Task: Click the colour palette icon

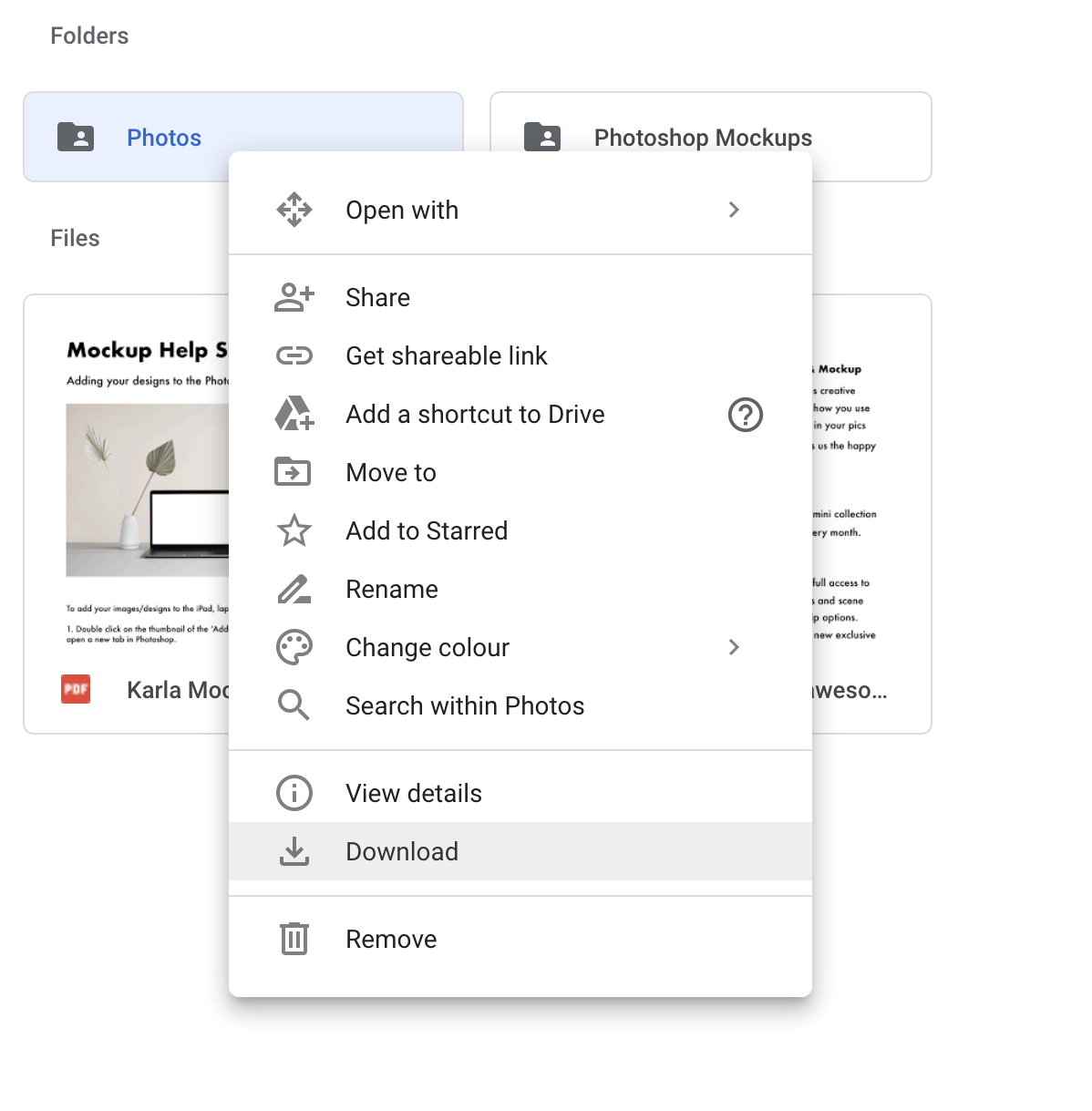Action: [x=294, y=647]
